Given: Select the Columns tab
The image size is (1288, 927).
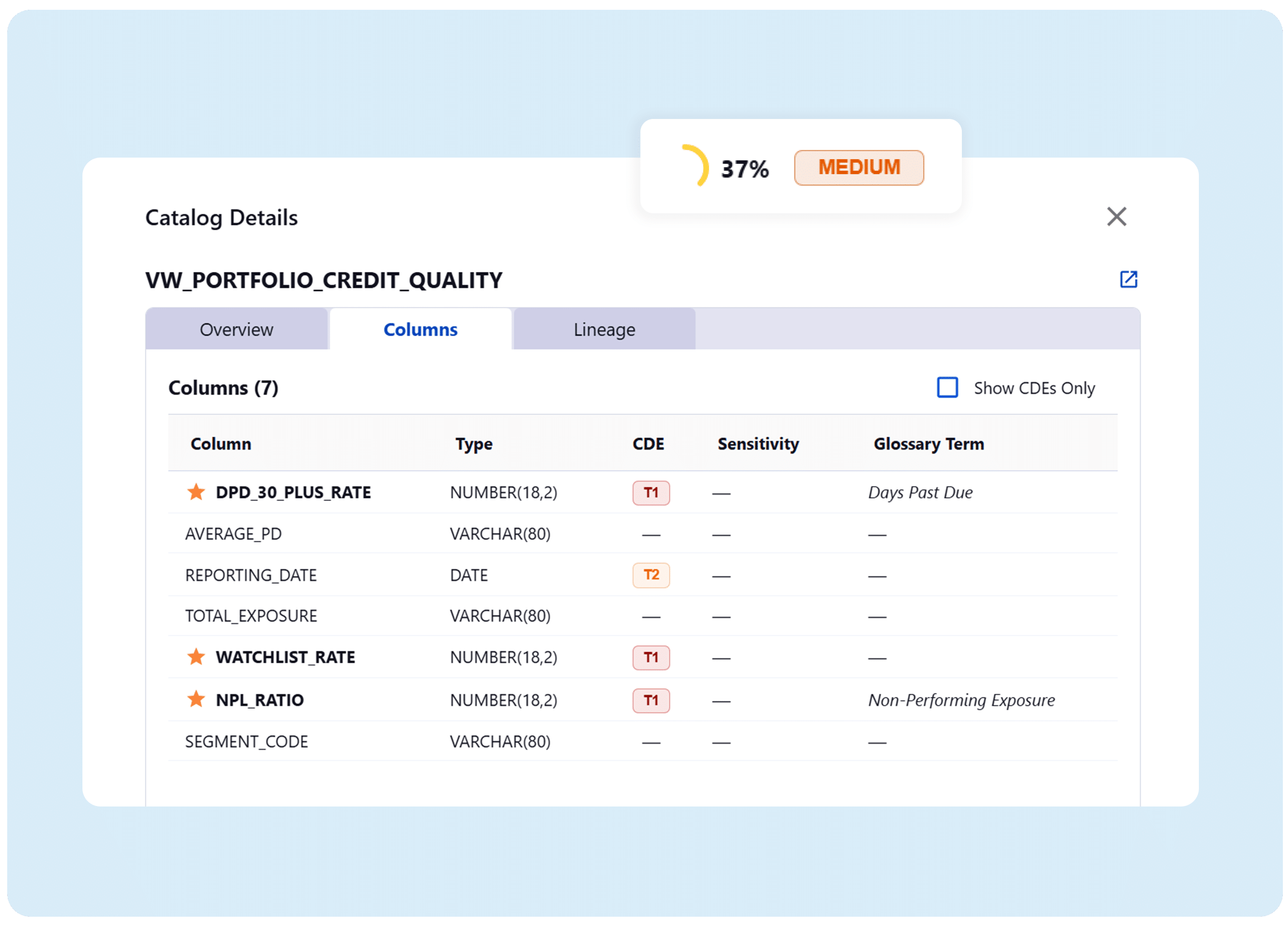Looking at the screenshot, I should 420,329.
